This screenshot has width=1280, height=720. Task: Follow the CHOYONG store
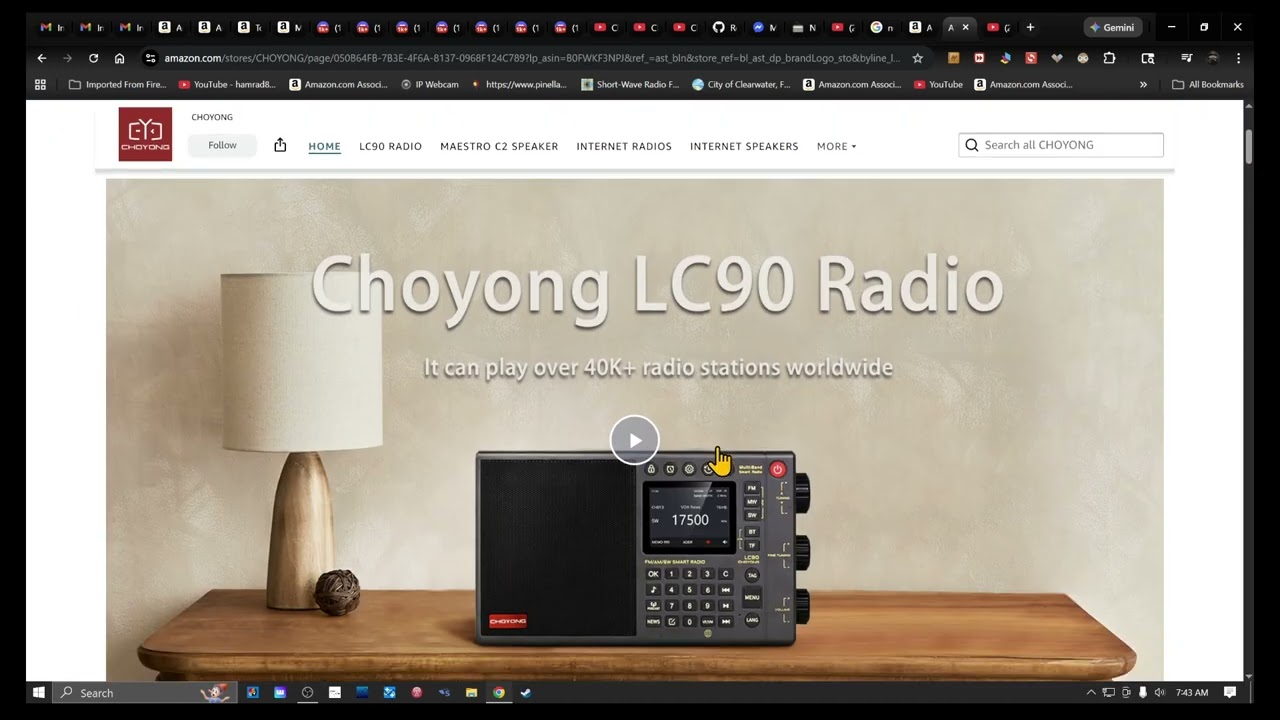point(222,145)
